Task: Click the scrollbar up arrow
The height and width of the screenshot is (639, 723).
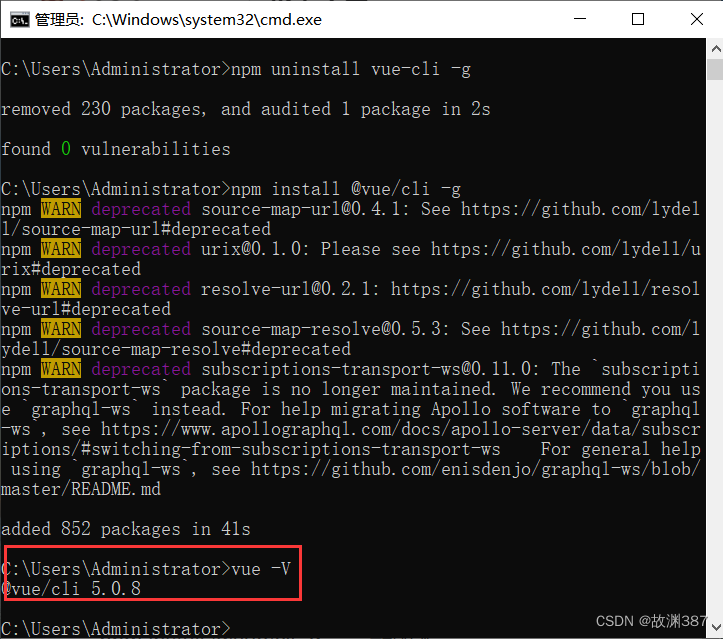Action: click(x=716, y=48)
